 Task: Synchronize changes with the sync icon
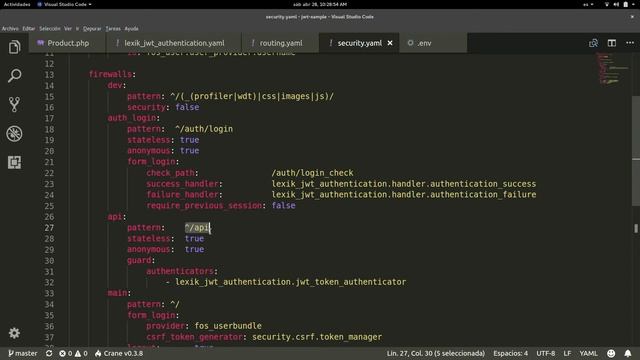[49, 353]
